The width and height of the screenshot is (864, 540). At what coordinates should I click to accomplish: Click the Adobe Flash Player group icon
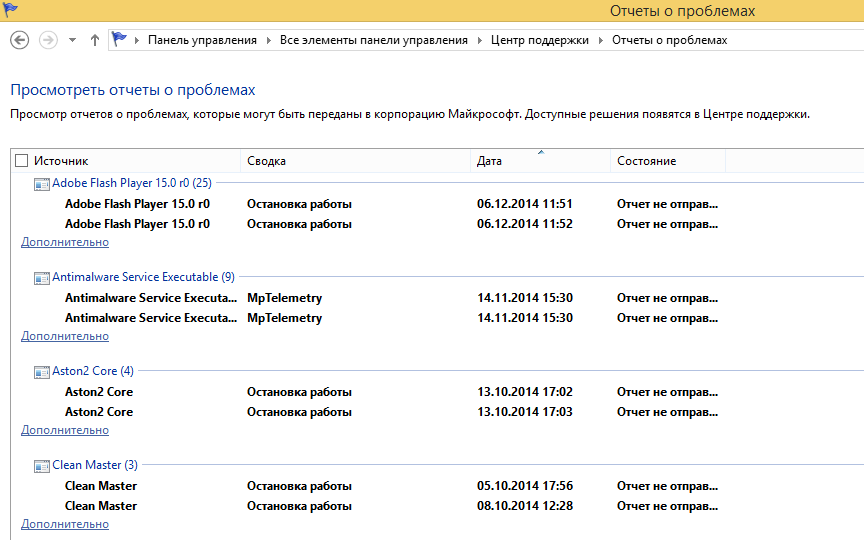[42, 184]
